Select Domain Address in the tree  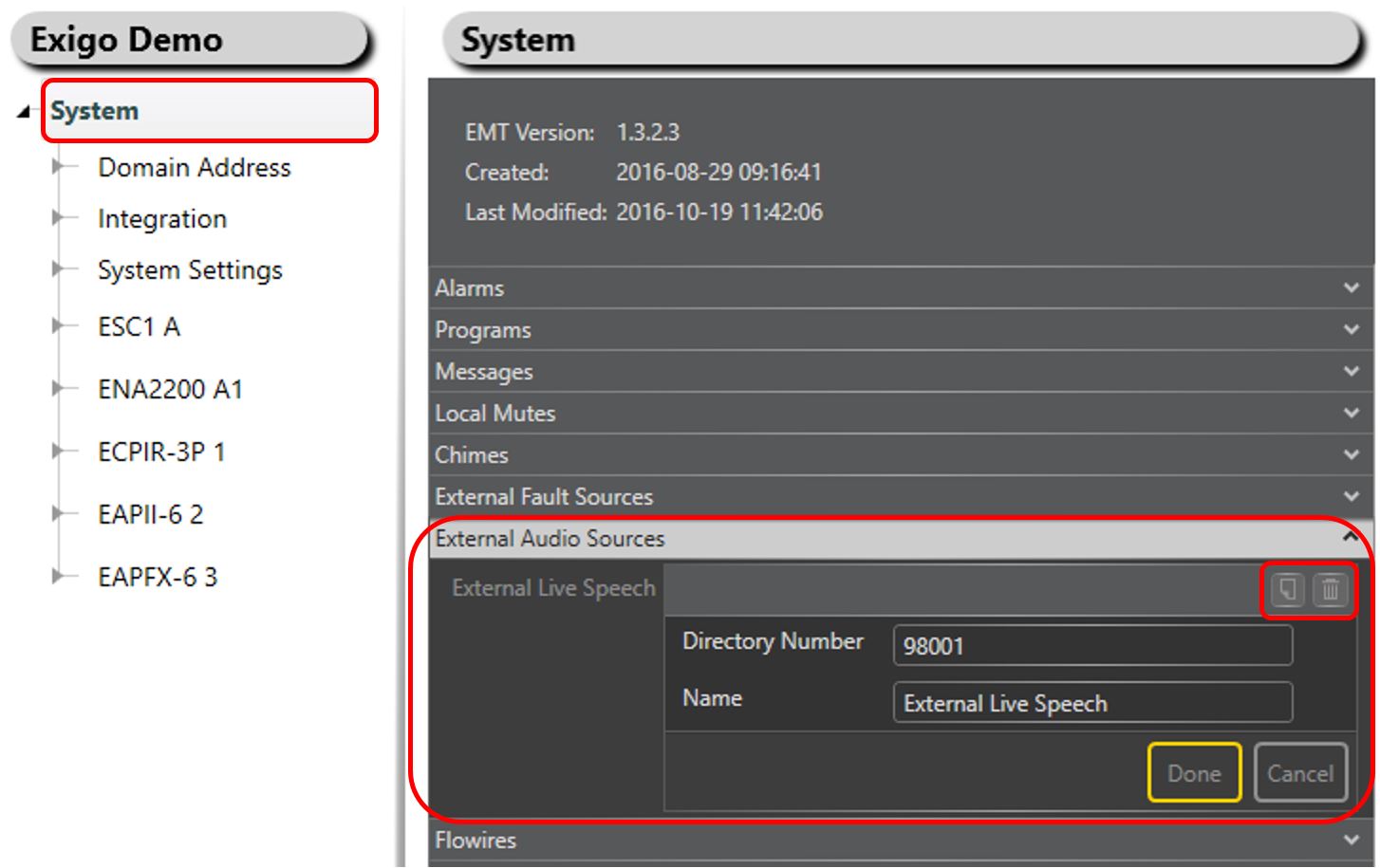[x=194, y=168]
